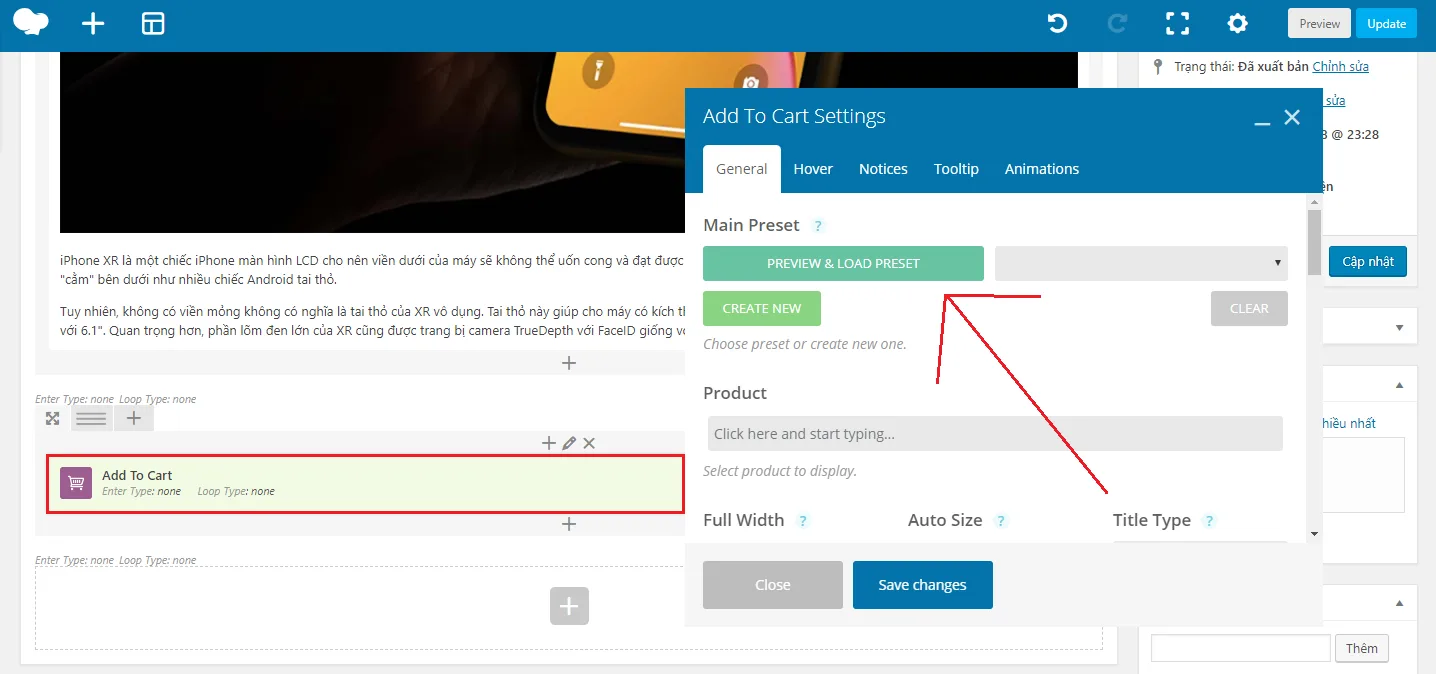
Task: Click the 'Choose preset or create new one.' hint
Action: coord(805,344)
